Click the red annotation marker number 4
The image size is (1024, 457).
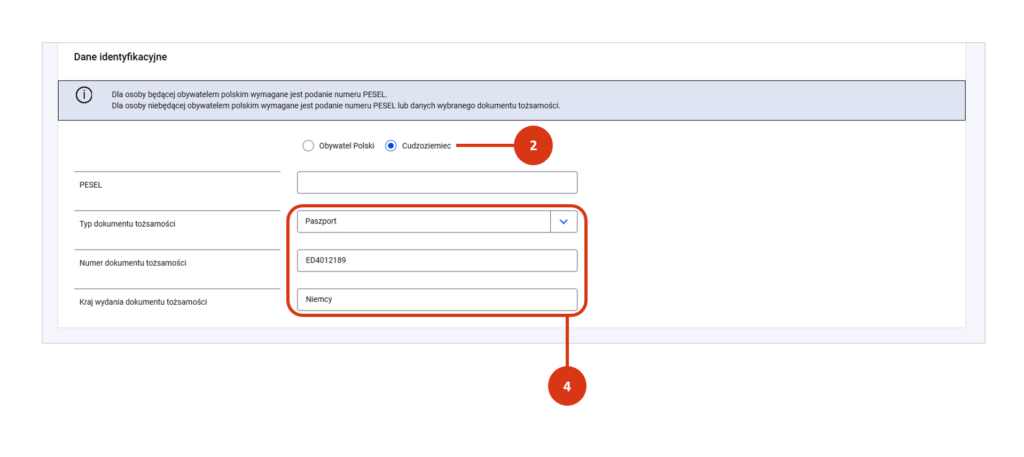pos(567,386)
